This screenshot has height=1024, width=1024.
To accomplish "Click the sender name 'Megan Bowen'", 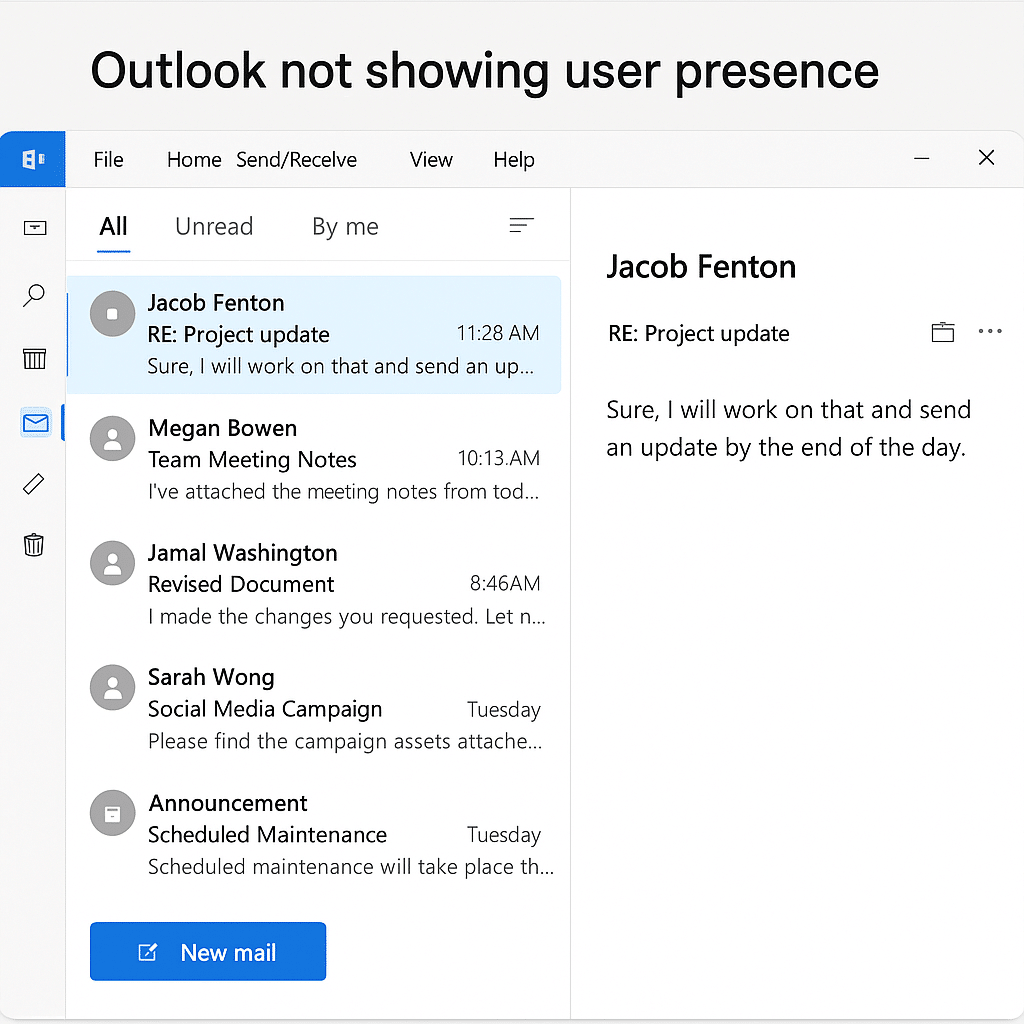I will tap(223, 428).
